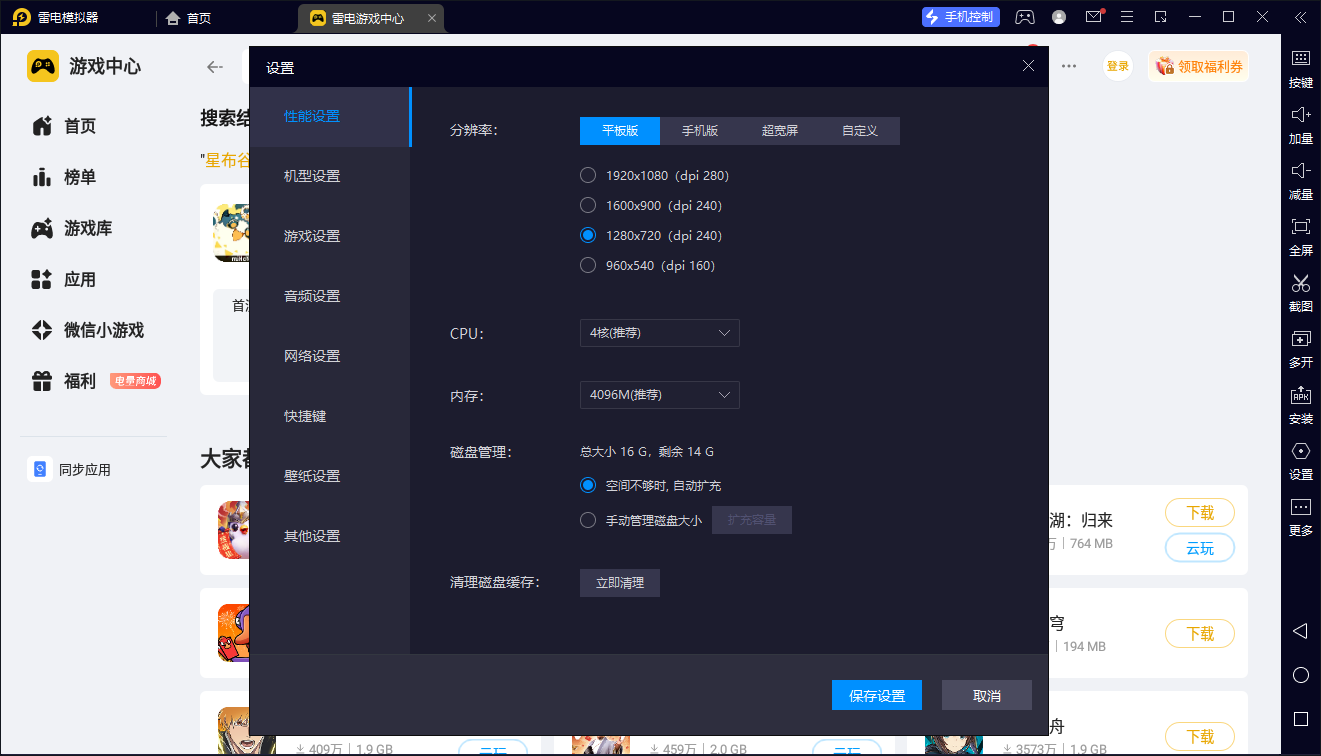This screenshot has width=1321, height=756.
Task: Switch to the 平板版 resolution tab
Action: point(620,131)
